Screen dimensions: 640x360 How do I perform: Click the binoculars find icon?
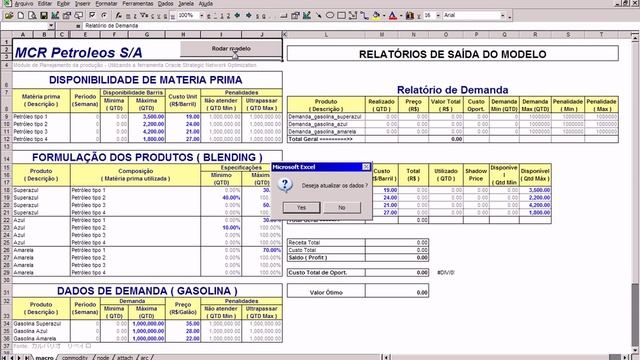pos(409,16)
